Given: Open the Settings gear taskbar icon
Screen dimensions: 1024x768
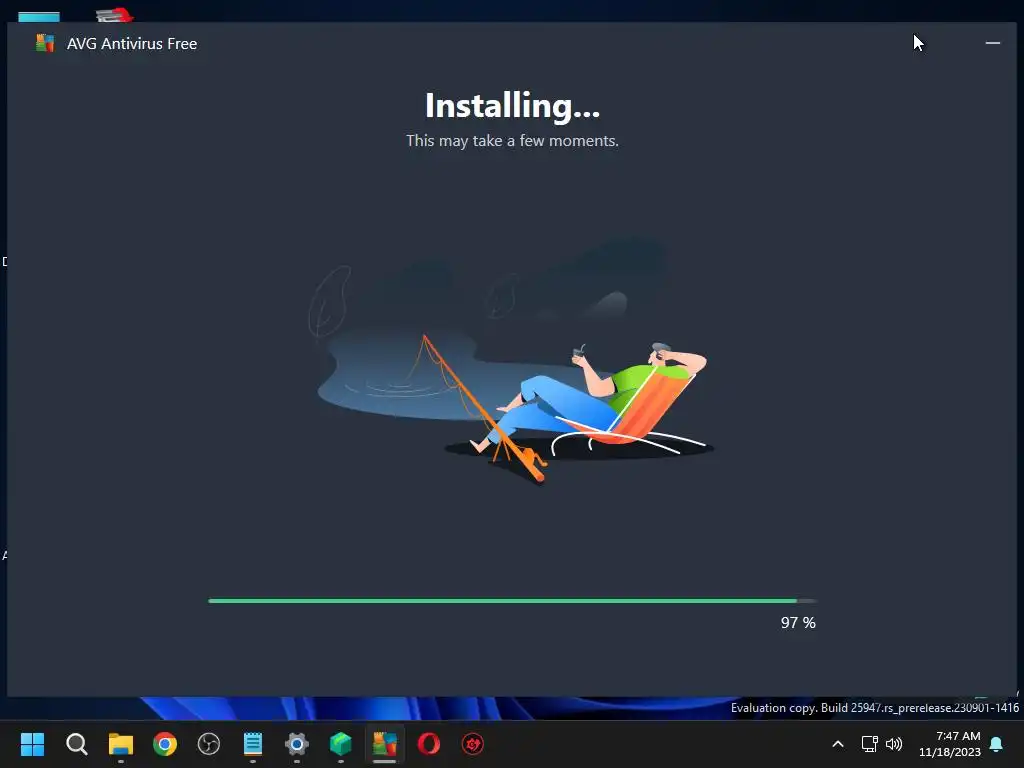Looking at the screenshot, I should pyautogui.click(x=296, y=744).
